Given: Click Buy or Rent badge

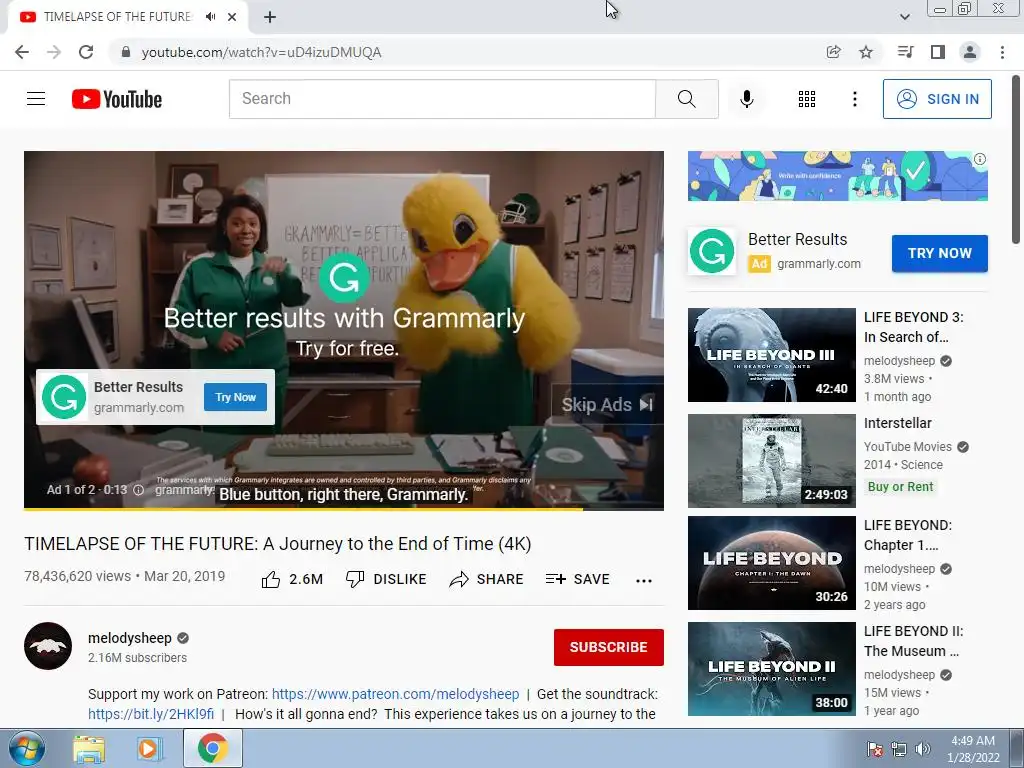Looking at the screenshot, I should click(x=901, y=487).
